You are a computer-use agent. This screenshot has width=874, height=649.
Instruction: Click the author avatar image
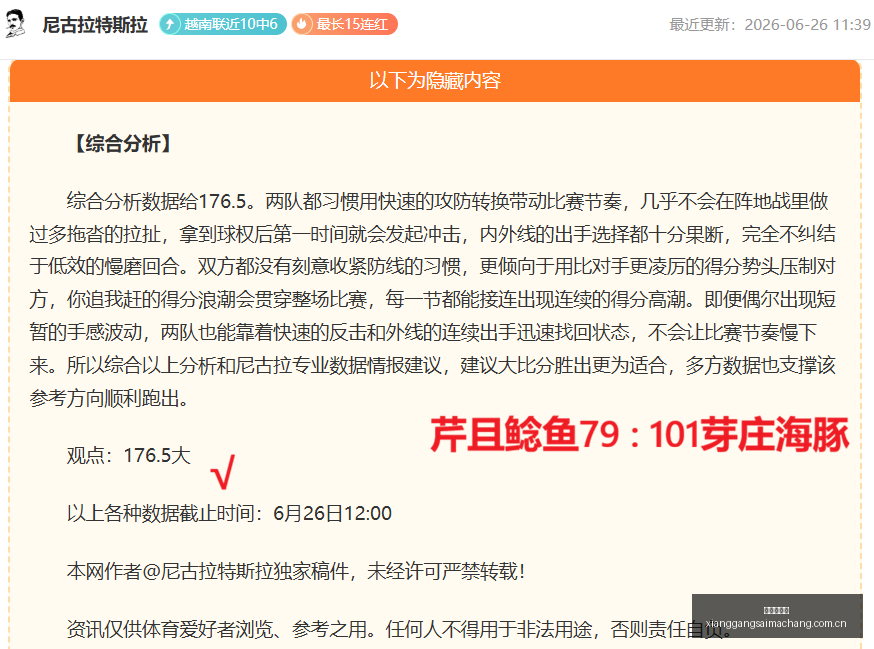(x=16, y=23)
